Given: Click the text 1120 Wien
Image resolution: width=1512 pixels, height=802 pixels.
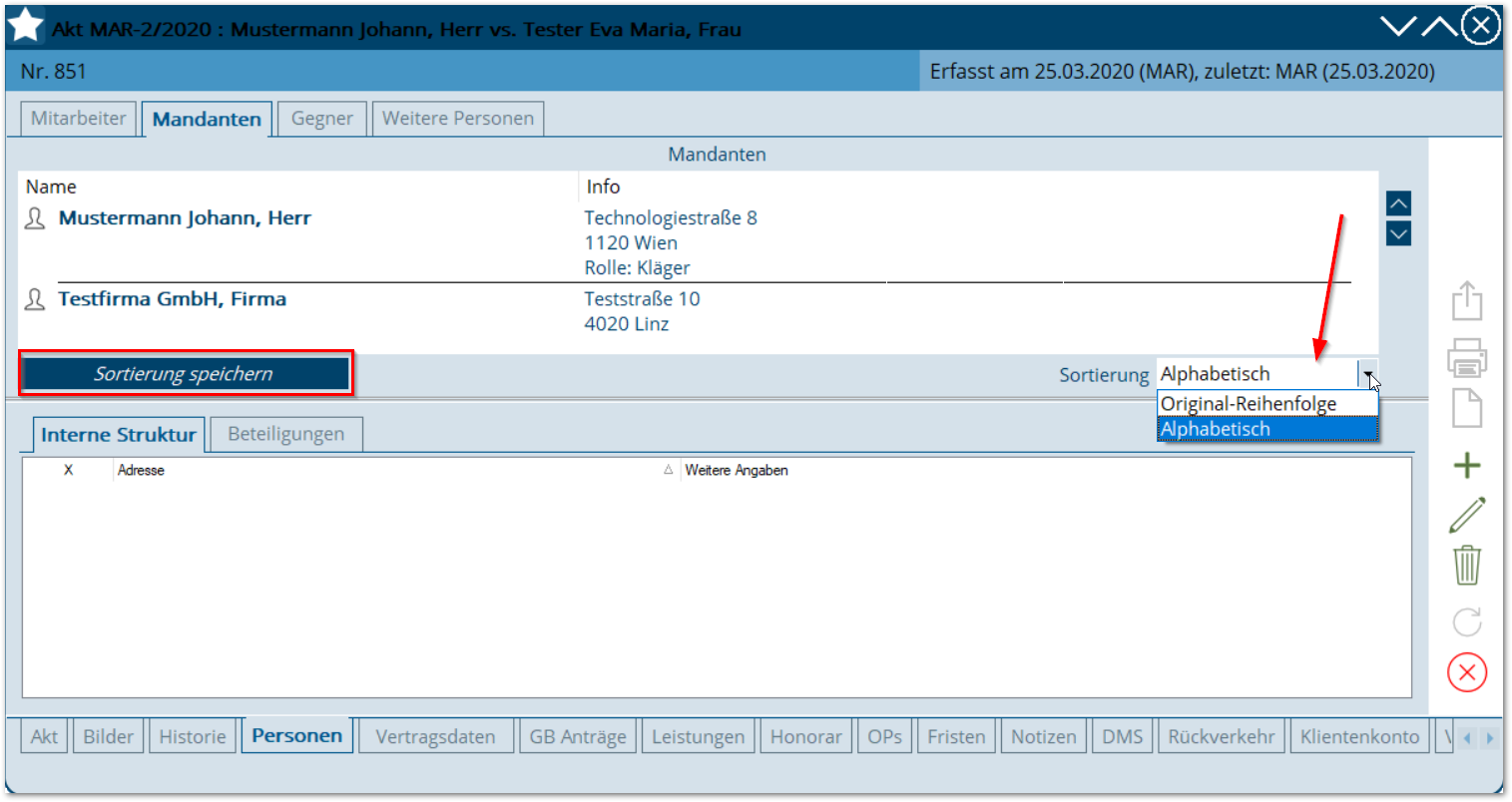Looking at the screenshot, I should point(631,242).
